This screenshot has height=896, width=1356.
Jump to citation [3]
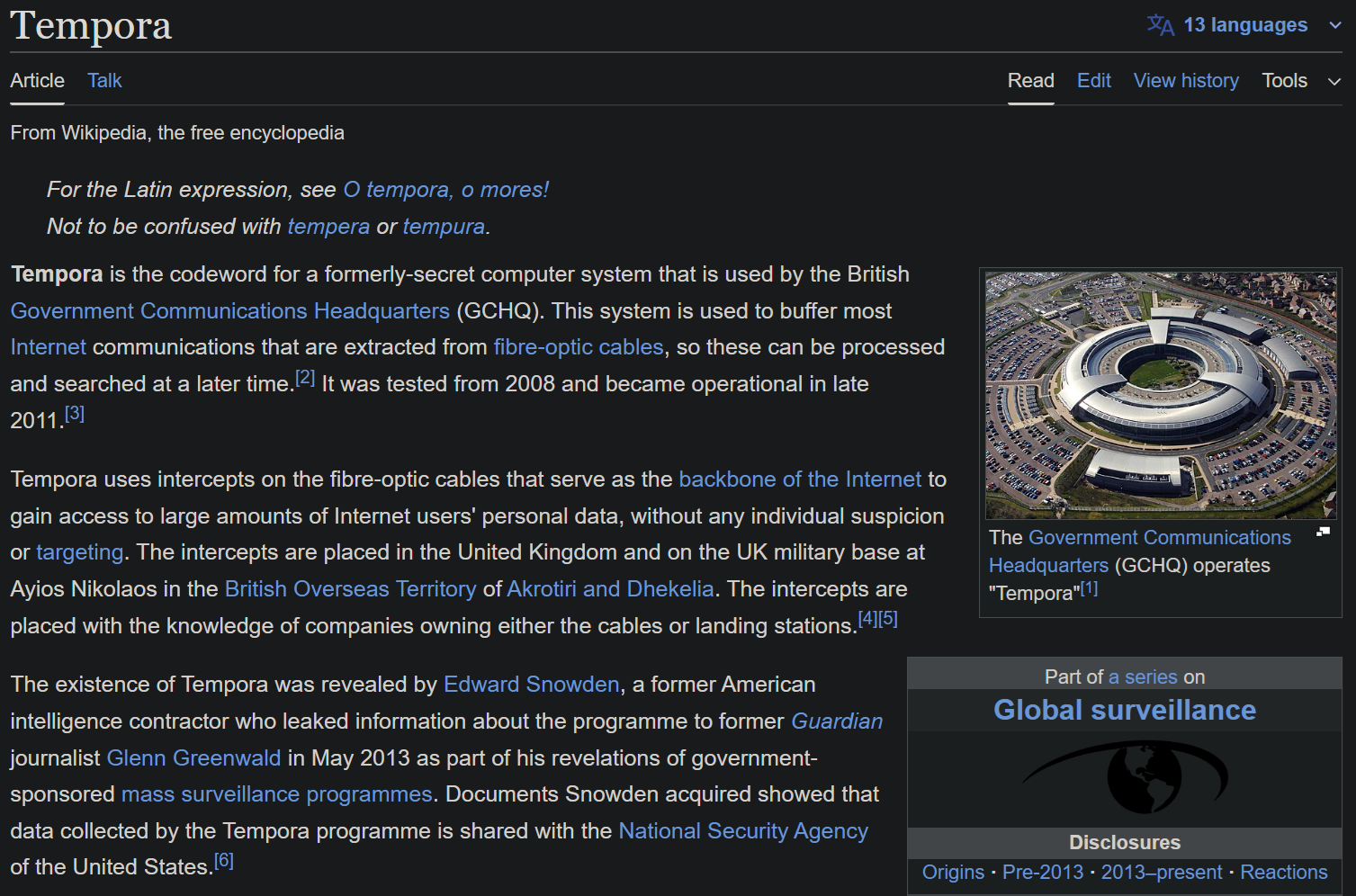point(75,414)
